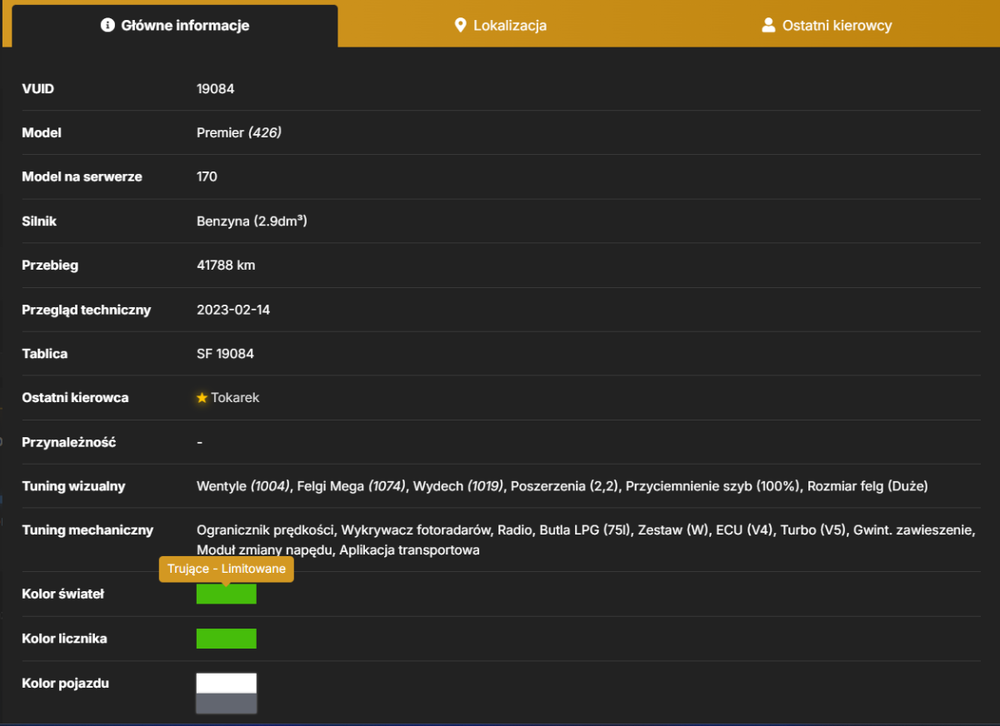The image size is (1000, 726).
Task: Click the Trujące - Limitowane tooltip
Action: (226, 568)
